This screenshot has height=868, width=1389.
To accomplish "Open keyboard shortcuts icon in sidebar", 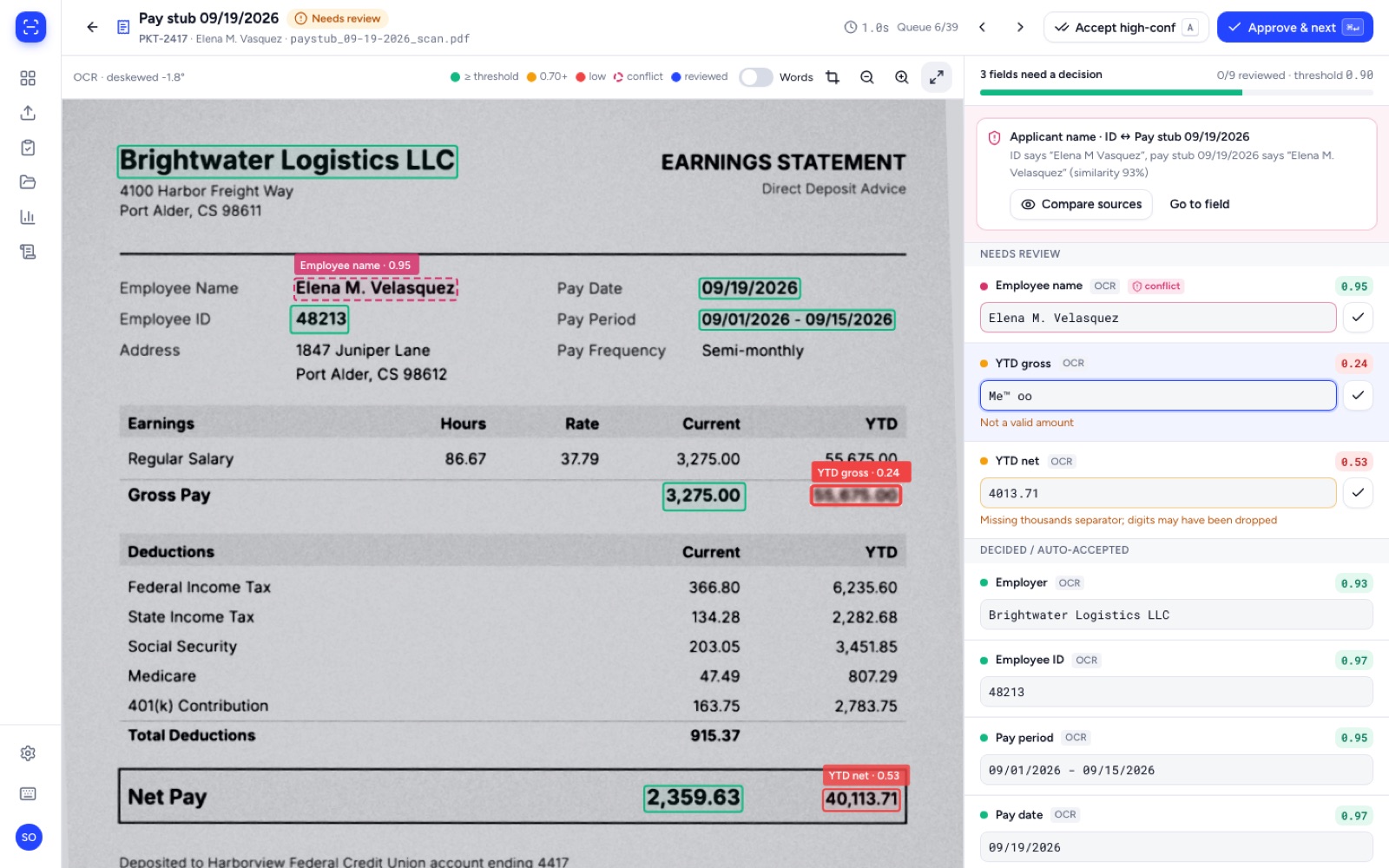I will click(x=28, y=793).
